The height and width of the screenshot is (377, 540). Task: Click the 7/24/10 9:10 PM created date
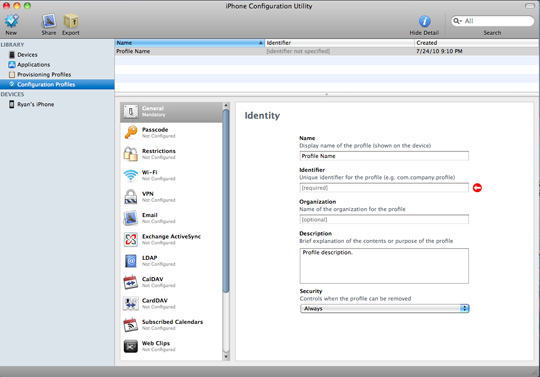[439, 51]
